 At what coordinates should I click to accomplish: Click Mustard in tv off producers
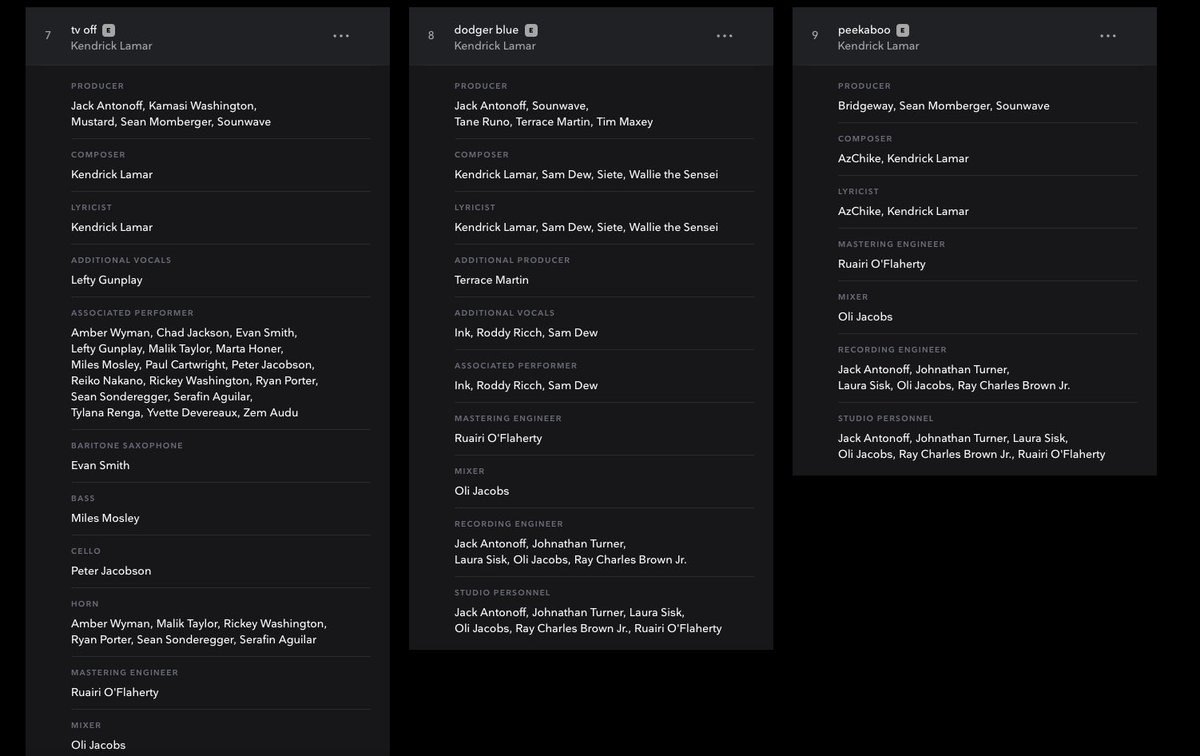click(92, 122)
